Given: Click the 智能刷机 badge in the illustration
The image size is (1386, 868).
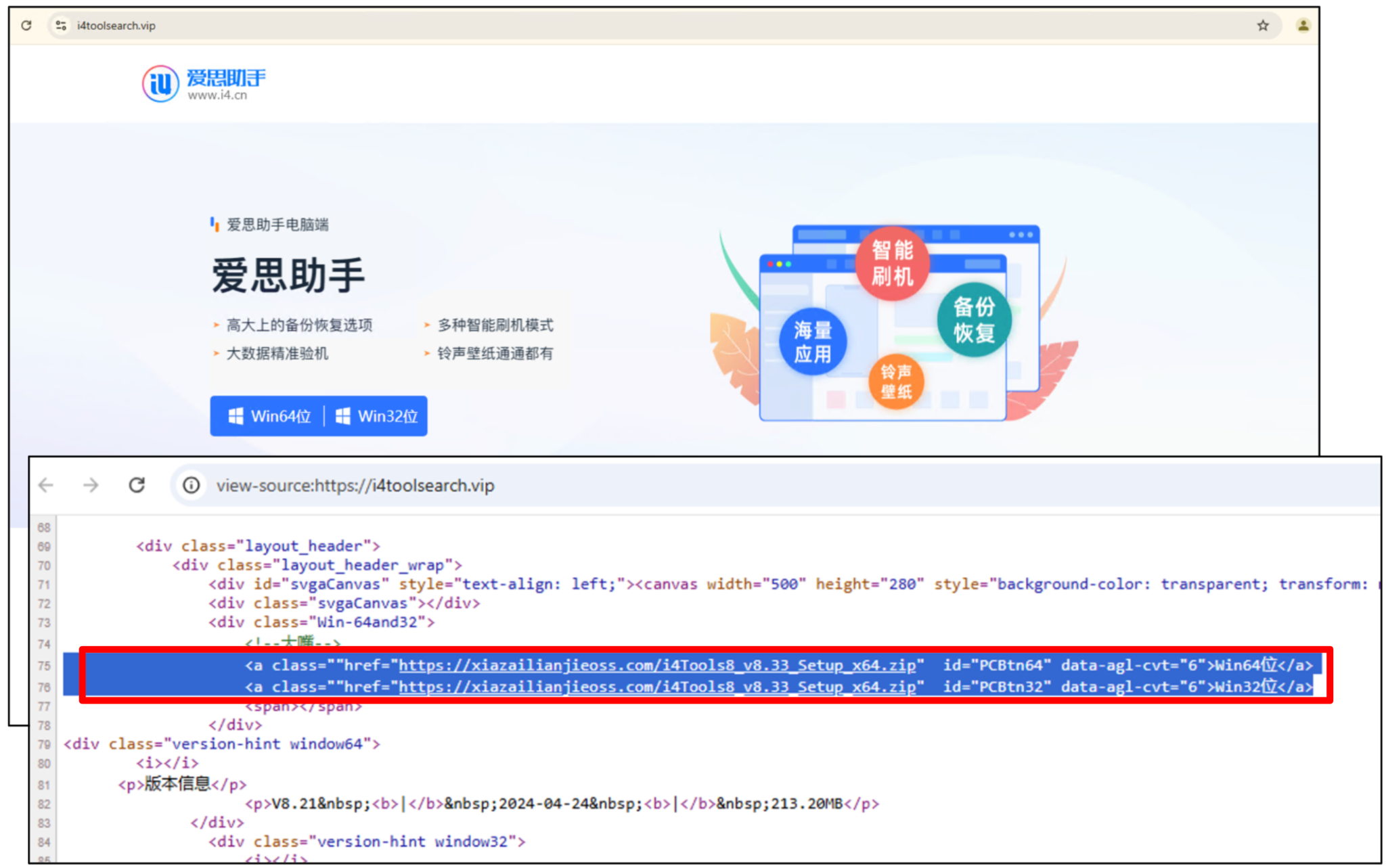Looking at the screenshot, I should click(892, 264).
